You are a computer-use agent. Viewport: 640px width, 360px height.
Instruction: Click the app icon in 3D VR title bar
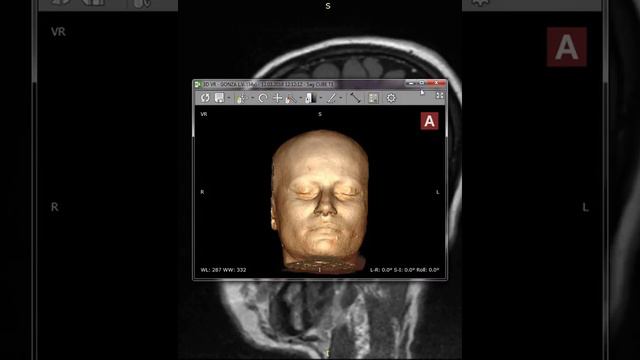pos(198,84)
